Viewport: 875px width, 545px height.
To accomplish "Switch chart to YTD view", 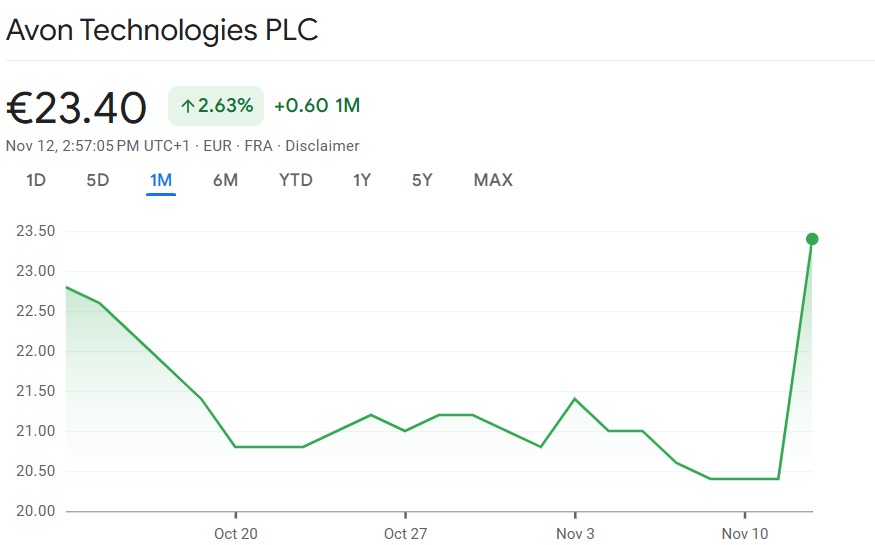I will pos(296,180).
